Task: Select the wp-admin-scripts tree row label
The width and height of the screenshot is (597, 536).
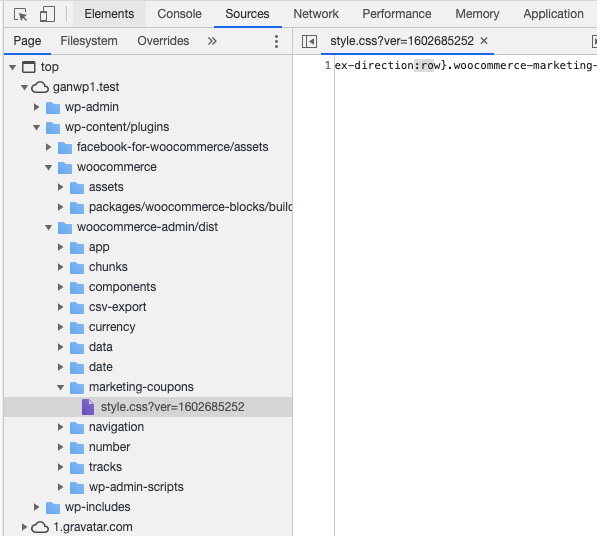Action: [136, 487]
